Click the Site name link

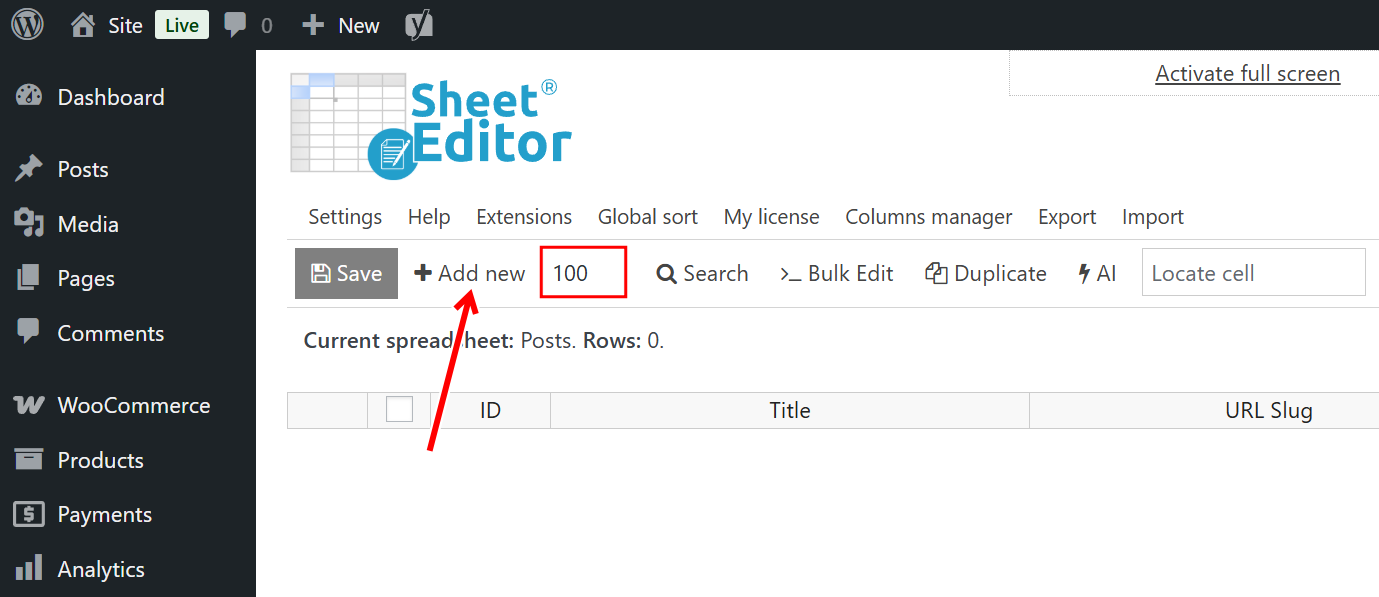pos(126,25)
